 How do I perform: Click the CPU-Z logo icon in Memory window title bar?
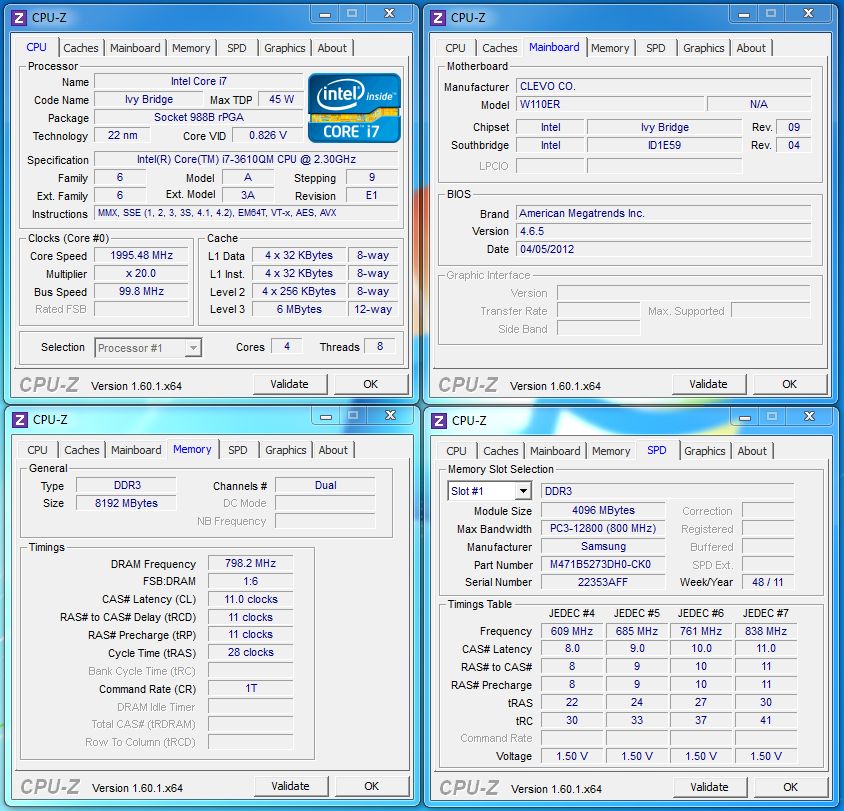20,420
